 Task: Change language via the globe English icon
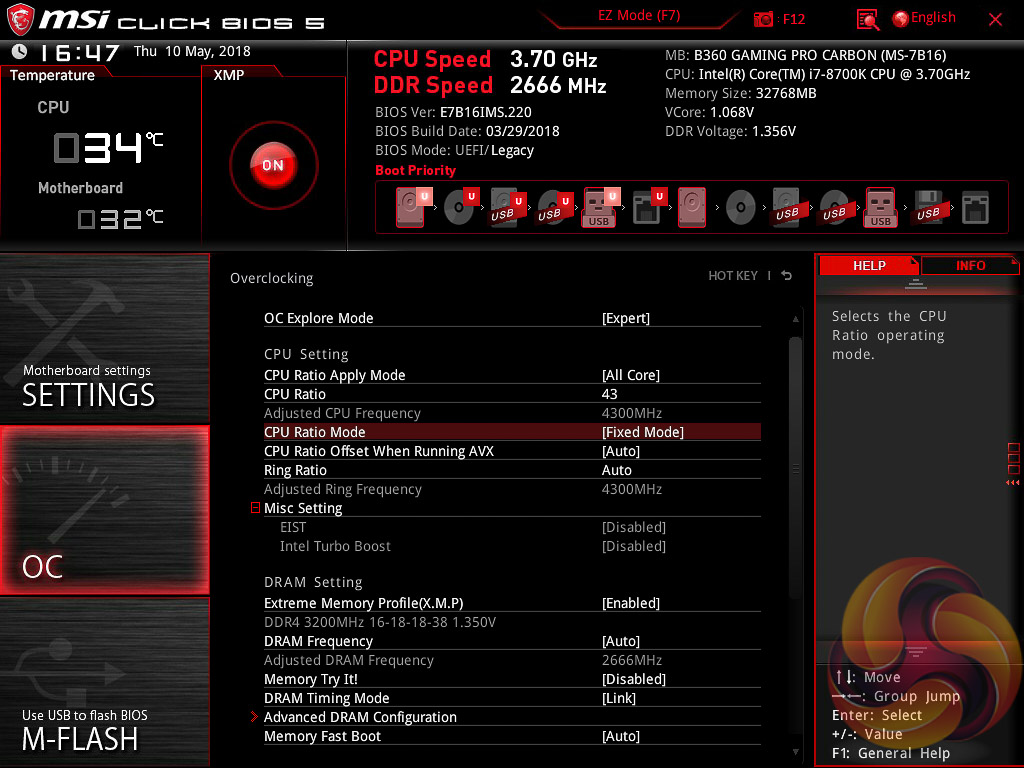click(924, 18)
